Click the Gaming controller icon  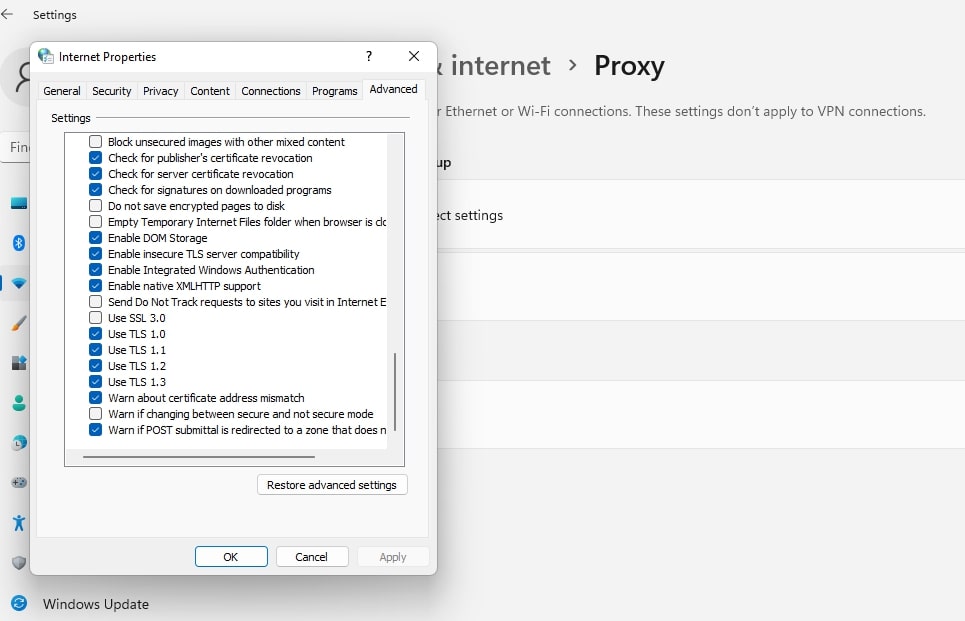coord(18,483)
